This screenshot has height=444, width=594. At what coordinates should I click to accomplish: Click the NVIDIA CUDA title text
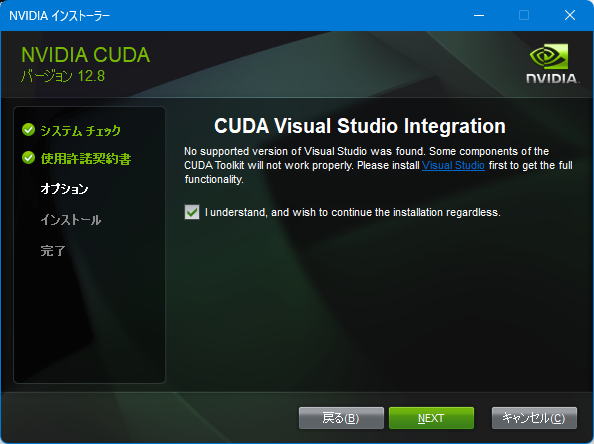pos(86,55)
